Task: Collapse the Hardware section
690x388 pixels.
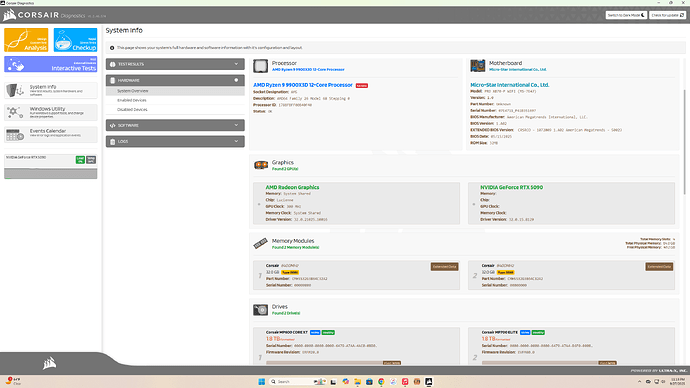Action: pos(175,81)
